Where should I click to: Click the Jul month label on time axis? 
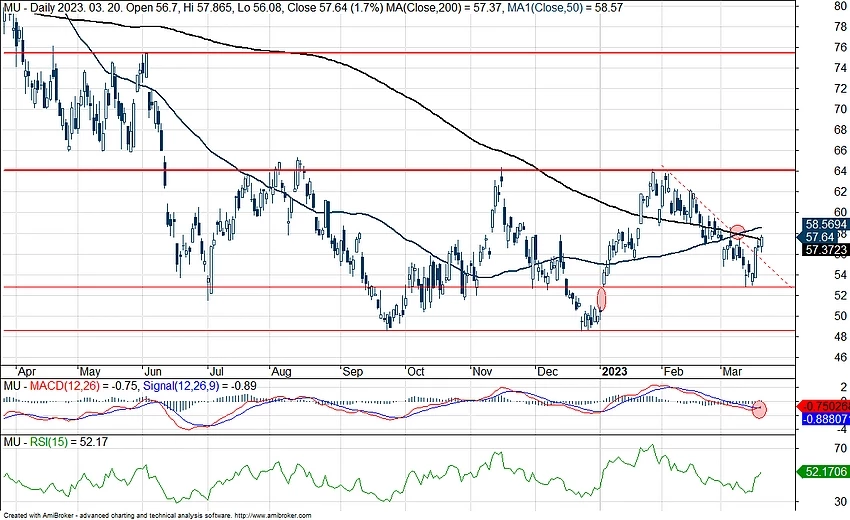[217, 372]
